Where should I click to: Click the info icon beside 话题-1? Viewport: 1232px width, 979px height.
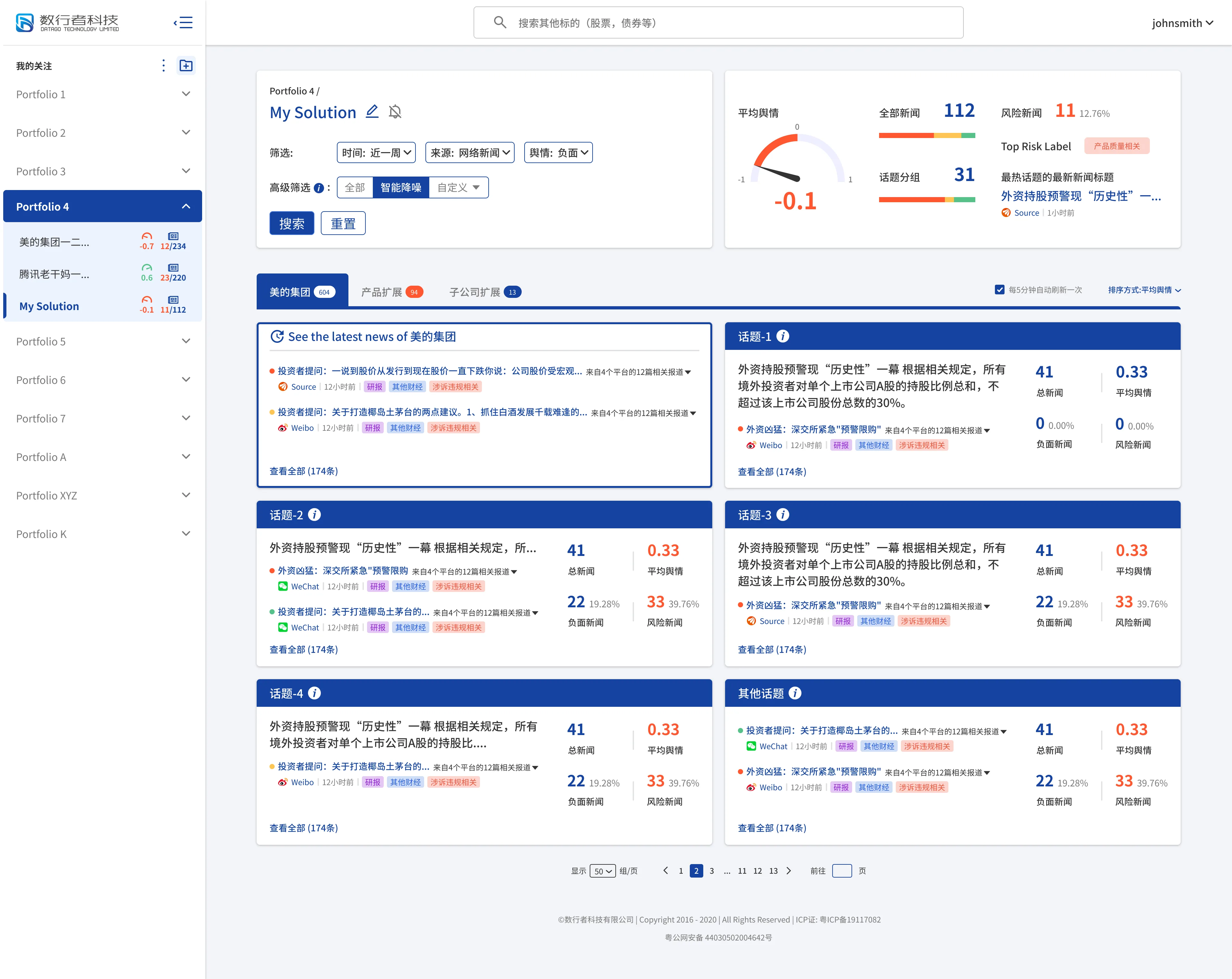coord(783,336)
